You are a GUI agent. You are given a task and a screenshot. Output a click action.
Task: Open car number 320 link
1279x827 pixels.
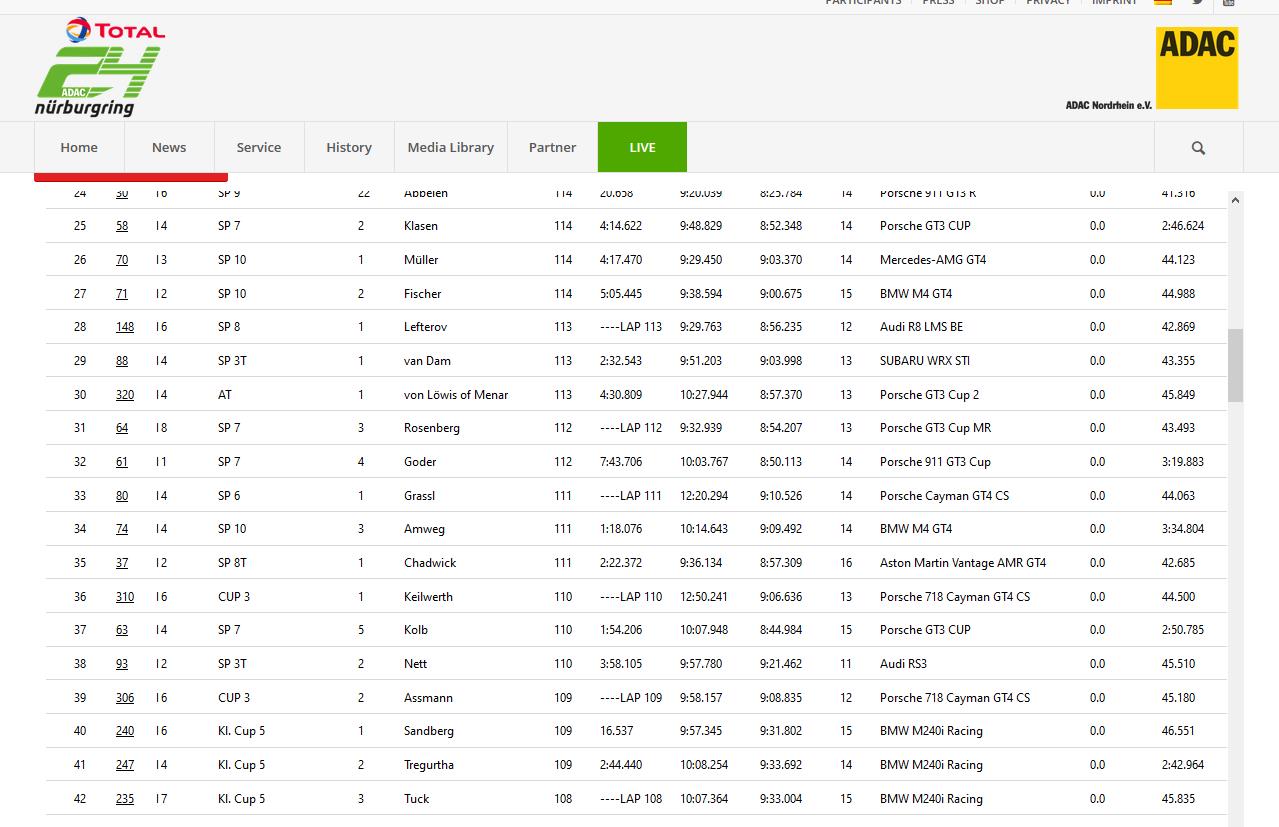click(125, 395)
